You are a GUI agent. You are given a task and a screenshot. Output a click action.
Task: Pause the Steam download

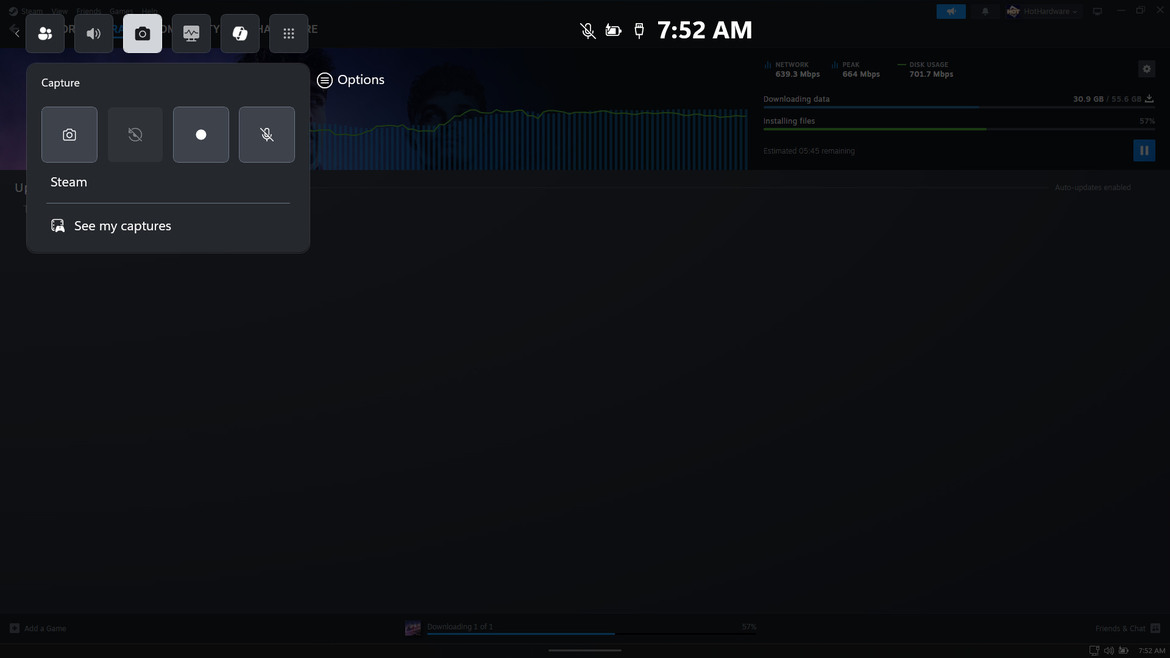(x=1144, y=151)
